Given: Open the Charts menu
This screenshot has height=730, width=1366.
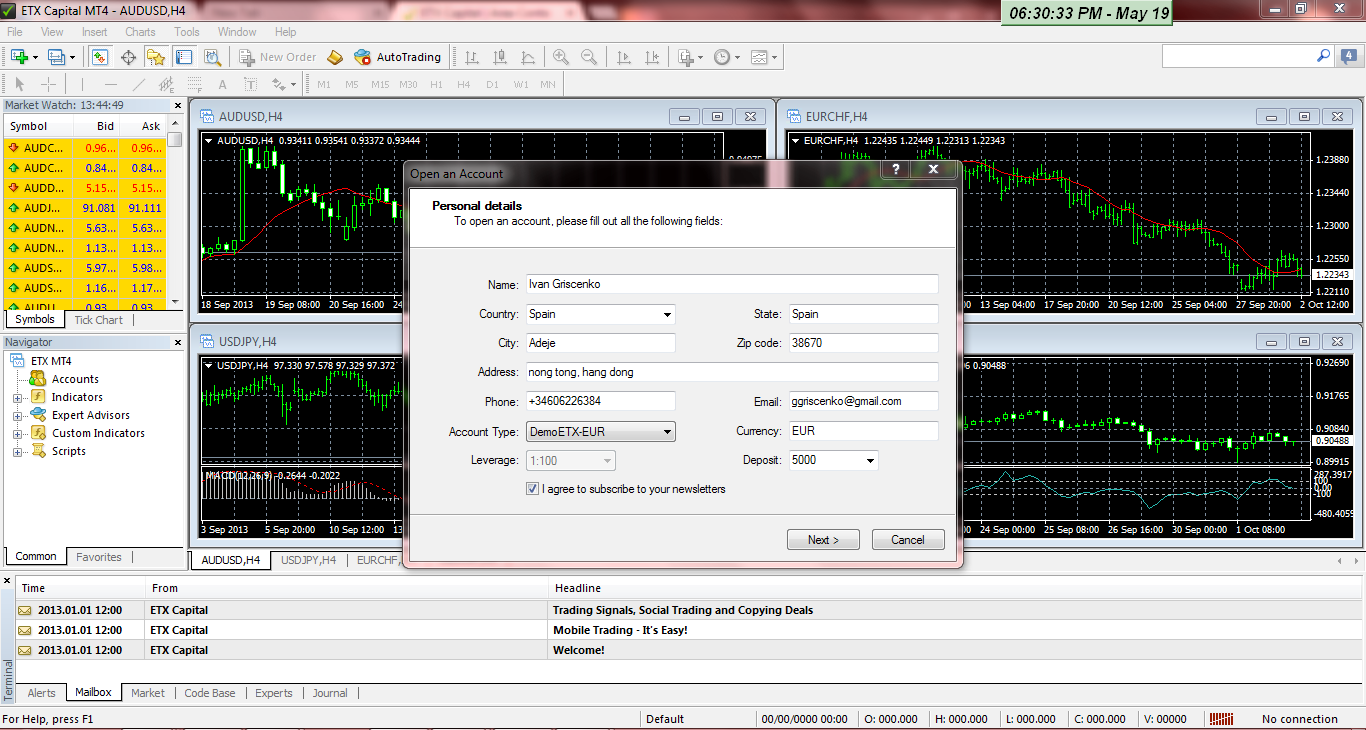Looking at the screenshot, I should pos(140,32).
